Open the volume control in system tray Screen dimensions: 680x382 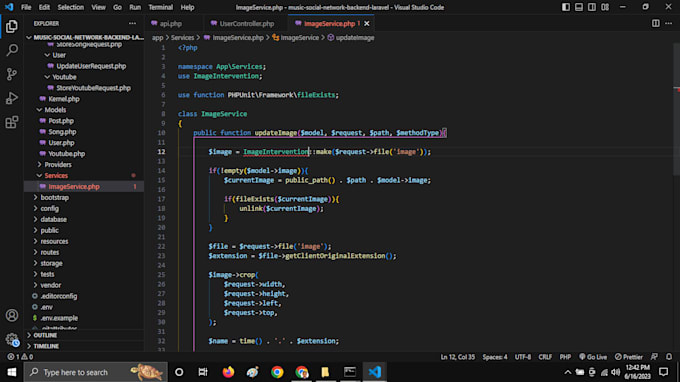[x=616, y=372]
